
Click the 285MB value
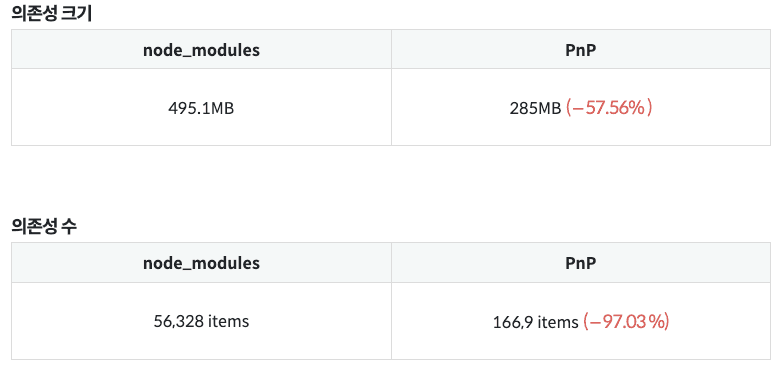pos(535,108)
